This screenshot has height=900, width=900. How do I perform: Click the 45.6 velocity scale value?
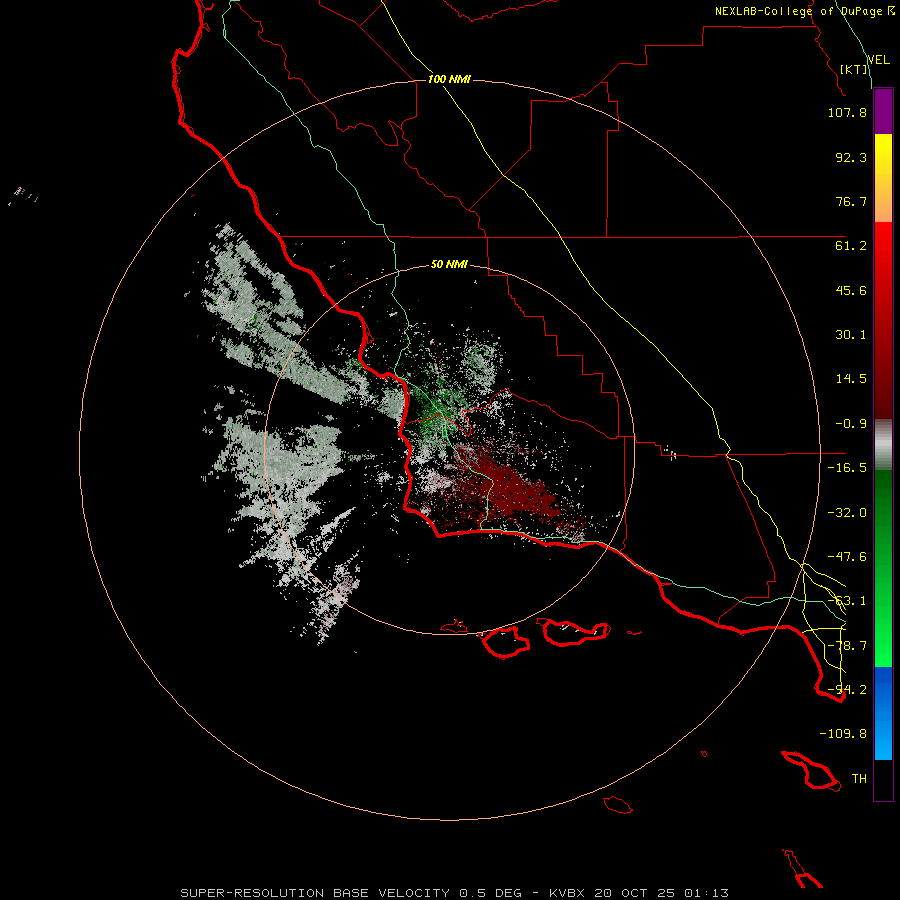pos(851,290)
